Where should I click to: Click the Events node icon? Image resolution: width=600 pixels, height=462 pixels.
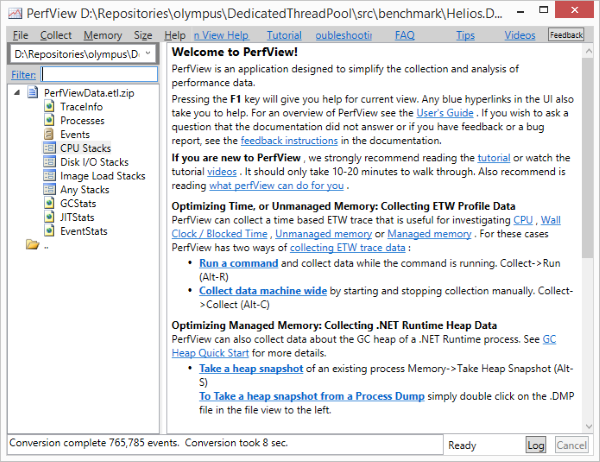click(50, 134)
